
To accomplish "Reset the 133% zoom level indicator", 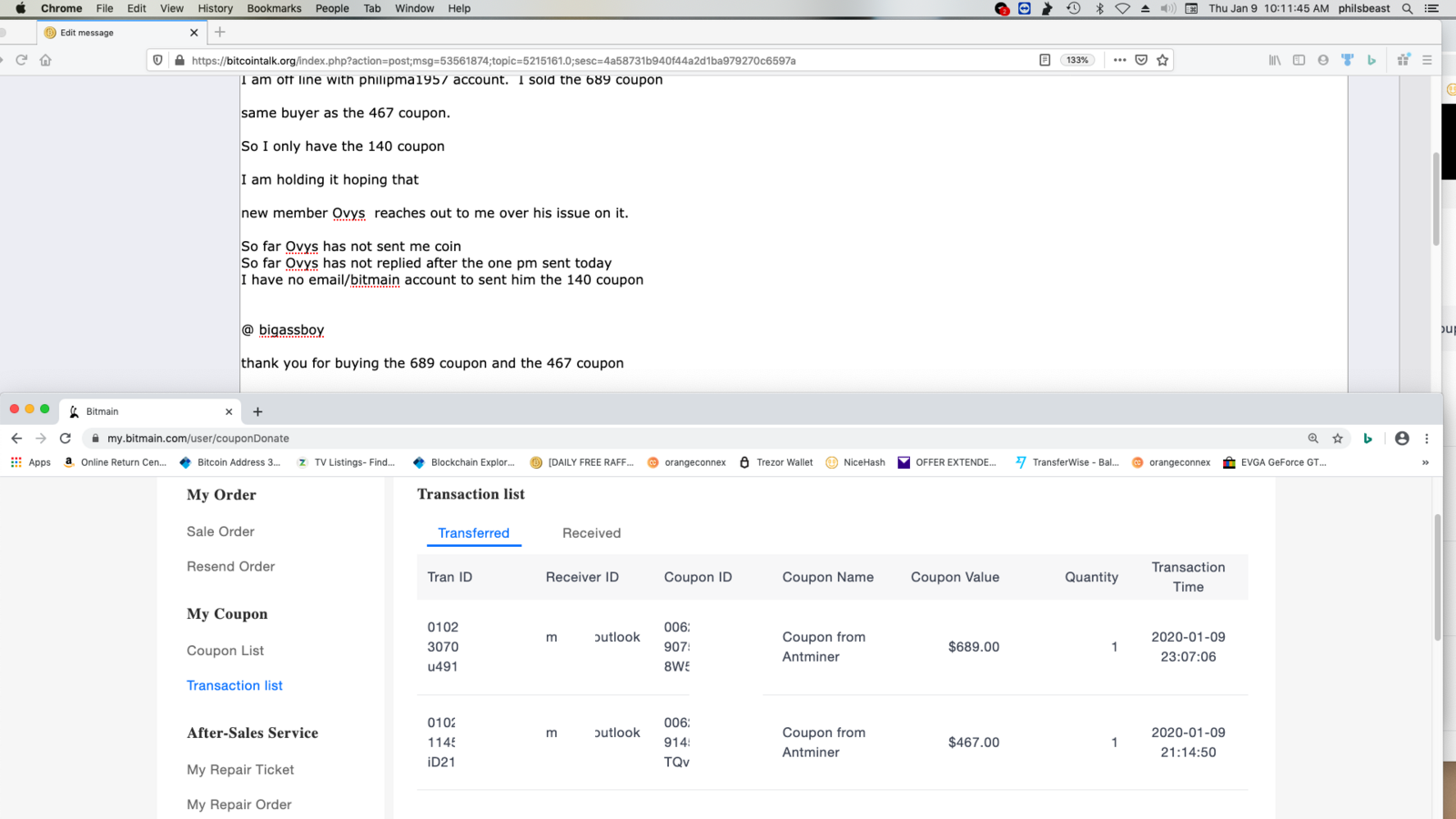I will (x=1077, y=60).
